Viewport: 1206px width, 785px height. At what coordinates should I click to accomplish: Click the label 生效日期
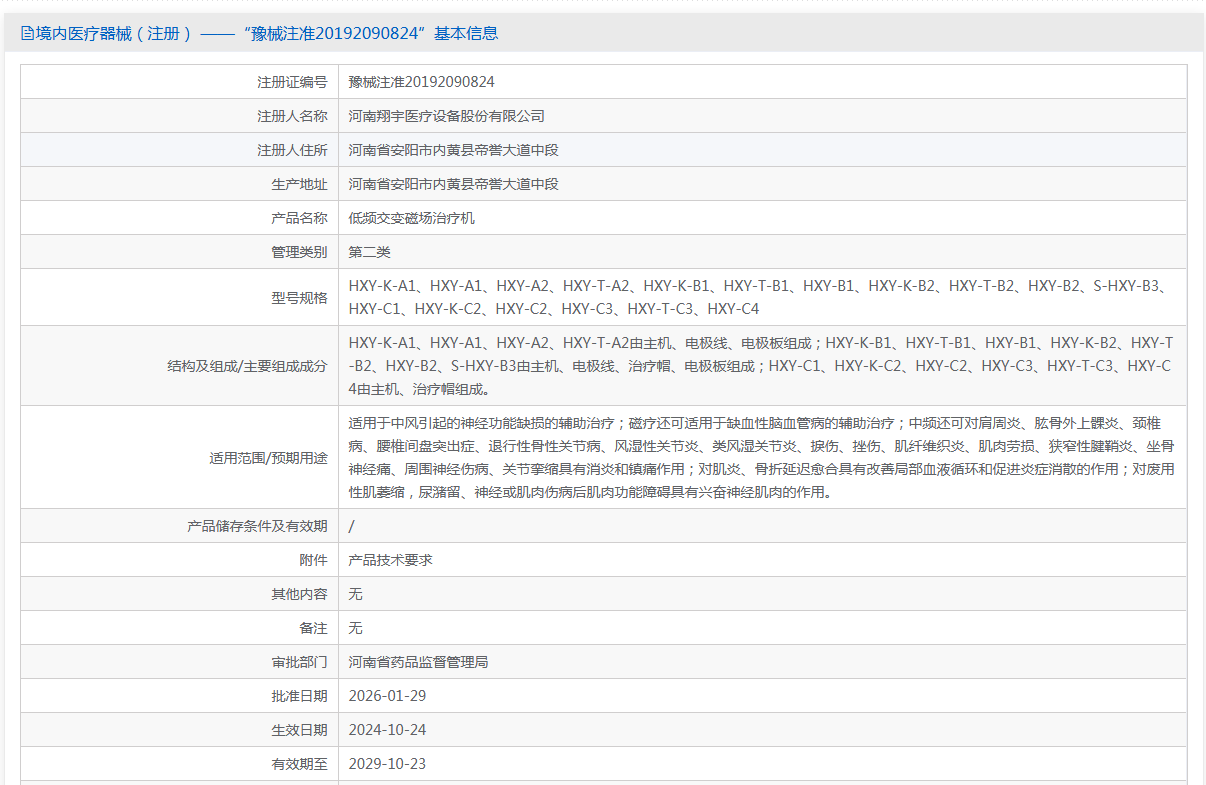pos(299,730)
